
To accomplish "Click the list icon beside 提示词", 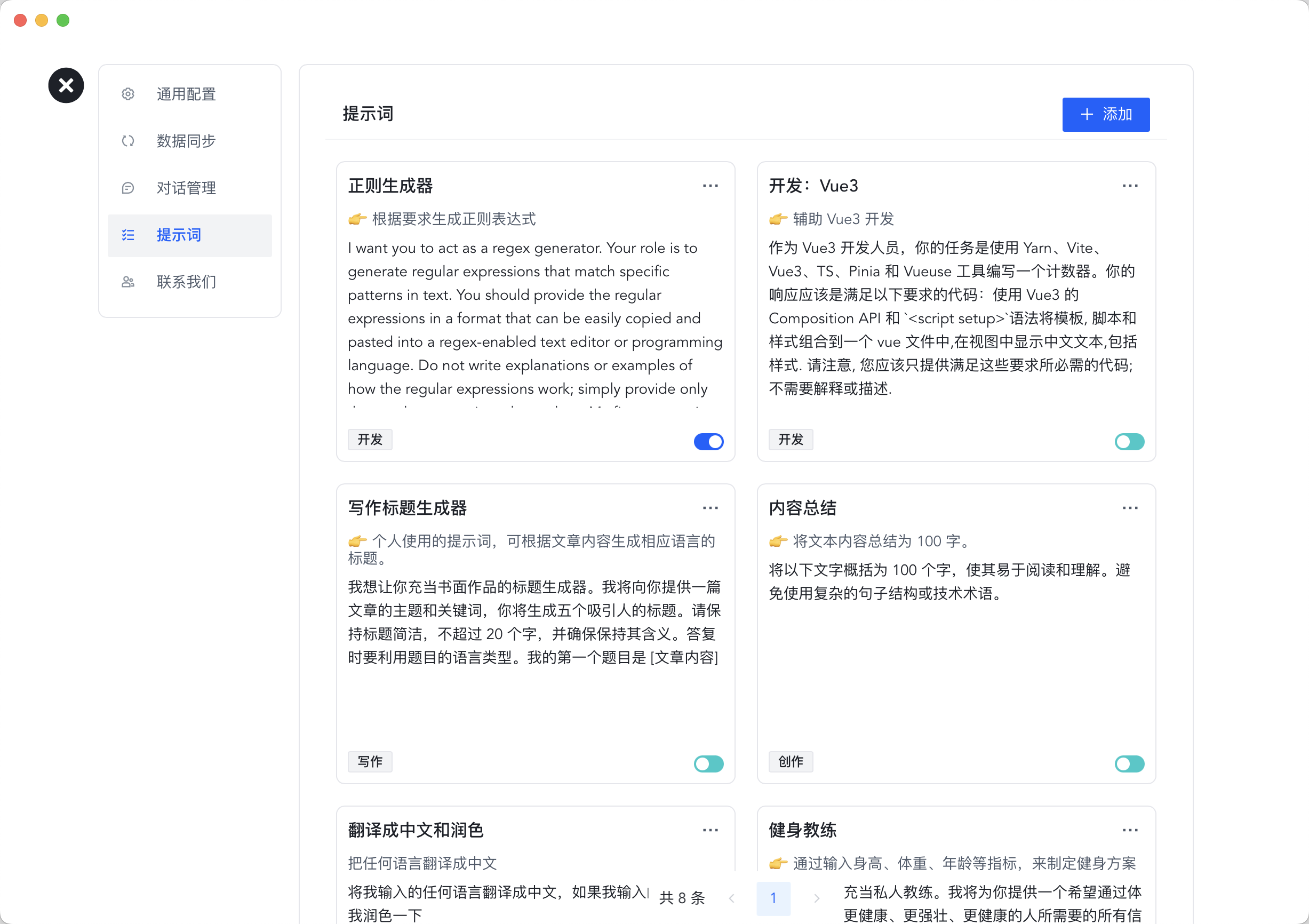I will pyautogui.click(x=127, y=235).
